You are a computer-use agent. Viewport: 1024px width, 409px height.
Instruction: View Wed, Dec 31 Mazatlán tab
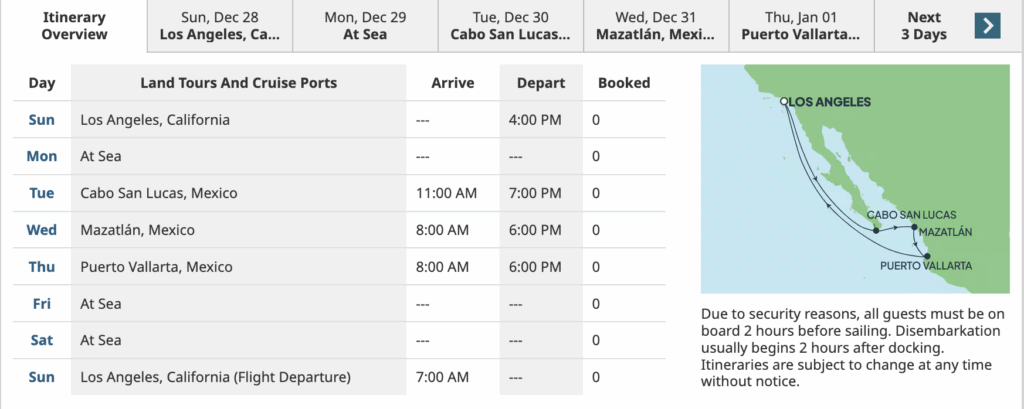point(656,26)
